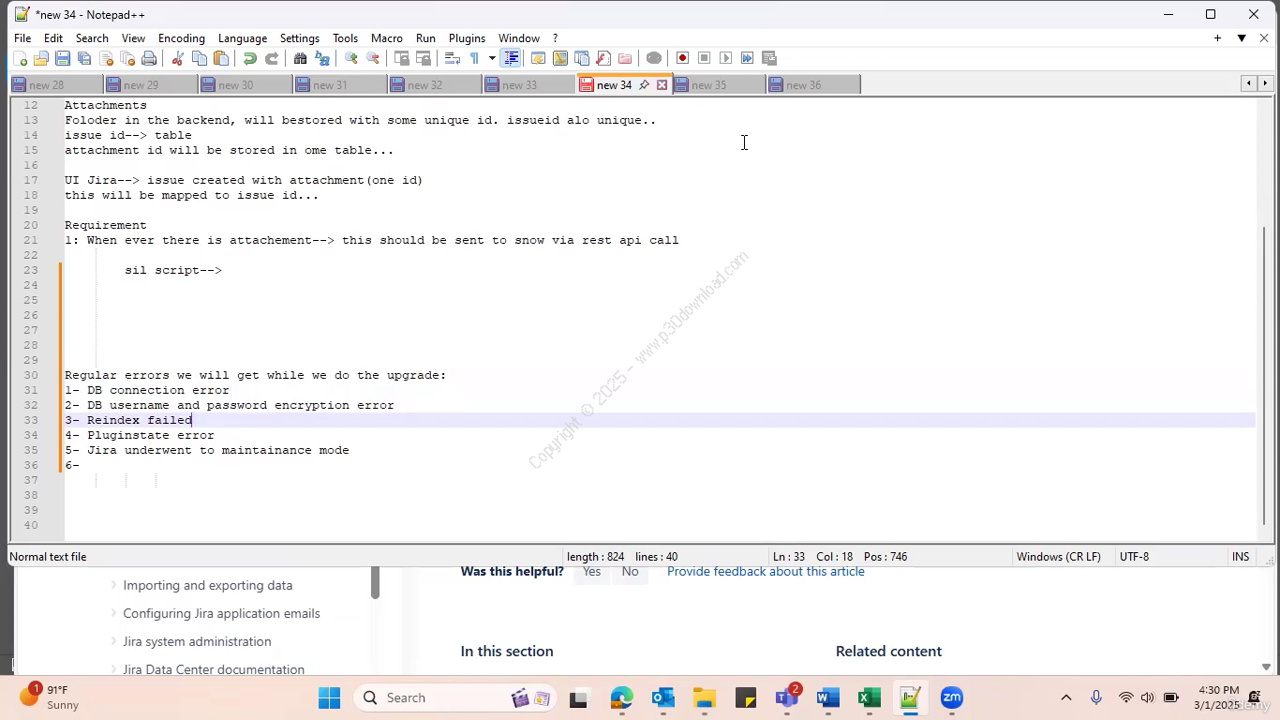Open the Document Map panel icon

point(560,58)
